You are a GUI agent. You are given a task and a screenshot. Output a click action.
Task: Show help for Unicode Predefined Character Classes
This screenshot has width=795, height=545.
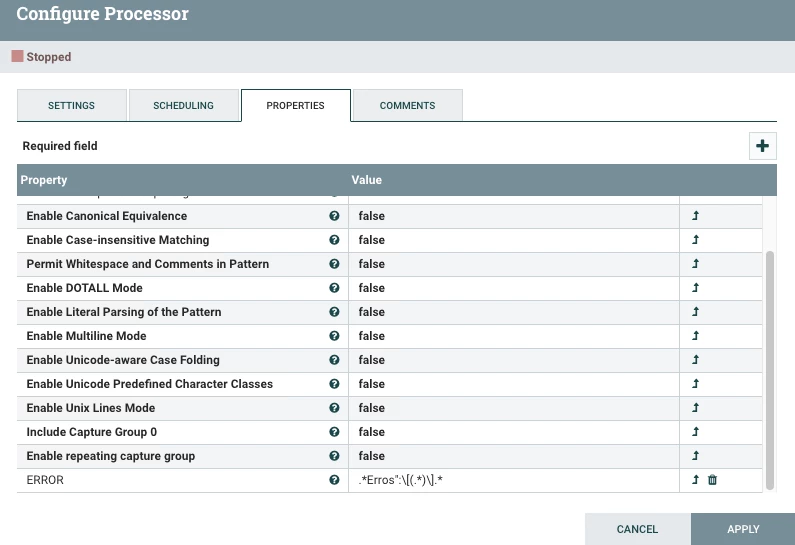[334, 384]
